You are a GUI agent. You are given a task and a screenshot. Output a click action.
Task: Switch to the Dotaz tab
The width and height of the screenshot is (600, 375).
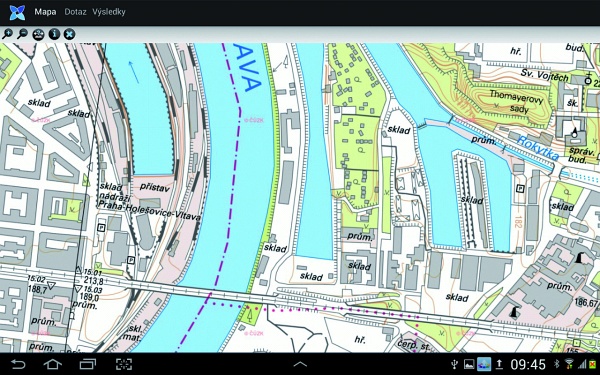(75, 12)
